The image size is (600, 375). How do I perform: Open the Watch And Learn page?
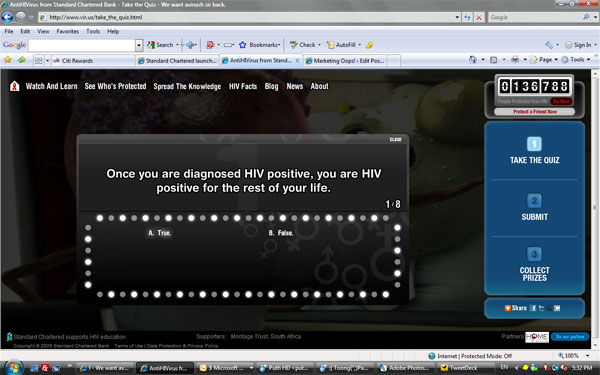pos(51,86)
